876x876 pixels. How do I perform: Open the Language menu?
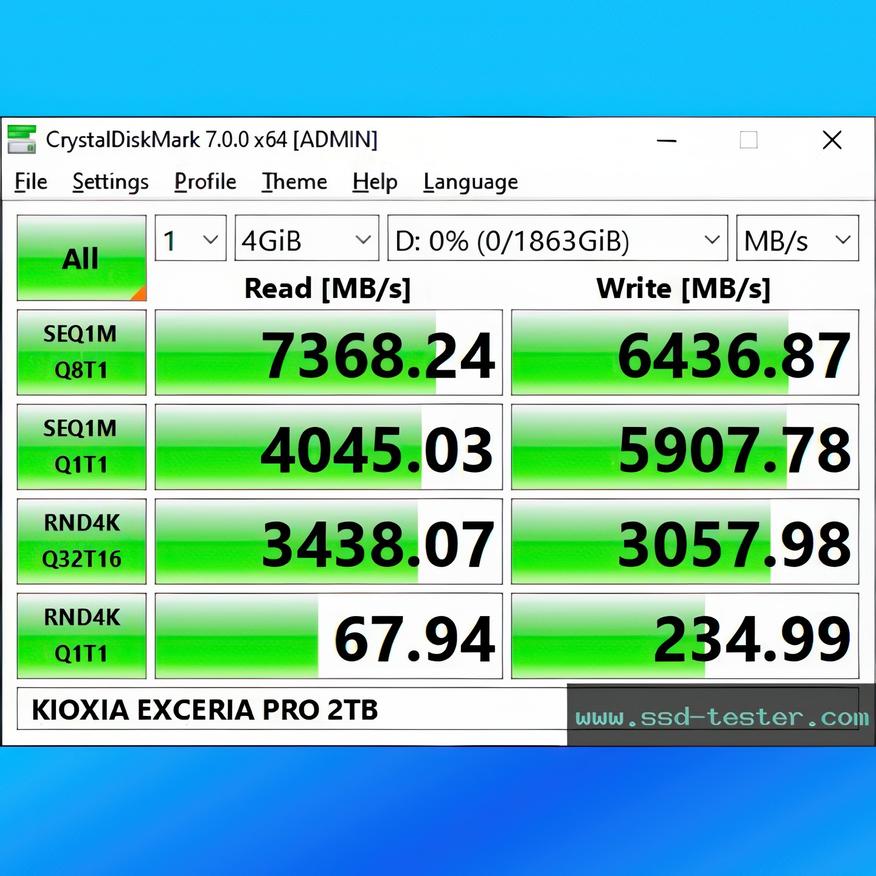470,182
